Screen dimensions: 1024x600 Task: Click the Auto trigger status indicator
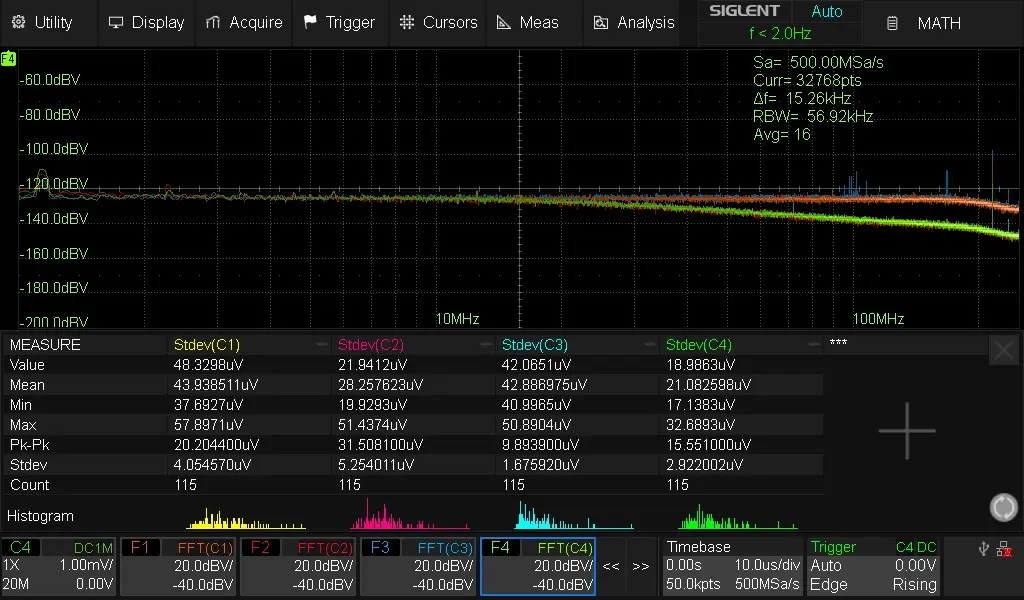tap(826, 12)
